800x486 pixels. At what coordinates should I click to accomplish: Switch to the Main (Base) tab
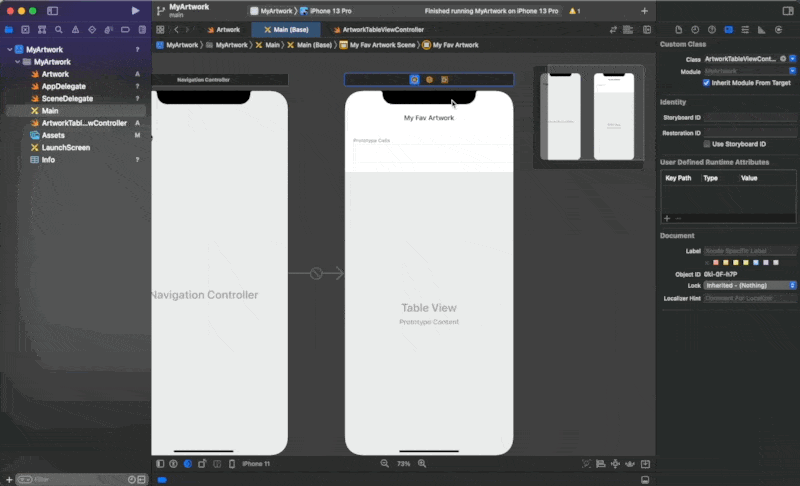(286, 30)
